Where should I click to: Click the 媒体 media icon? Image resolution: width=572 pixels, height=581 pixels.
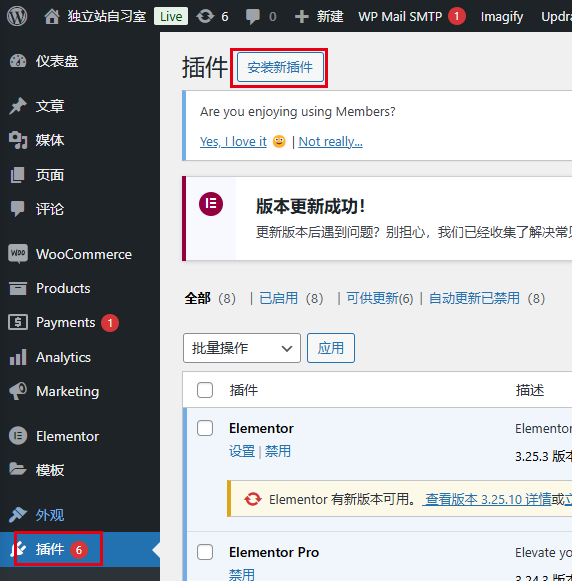[18, 140]
